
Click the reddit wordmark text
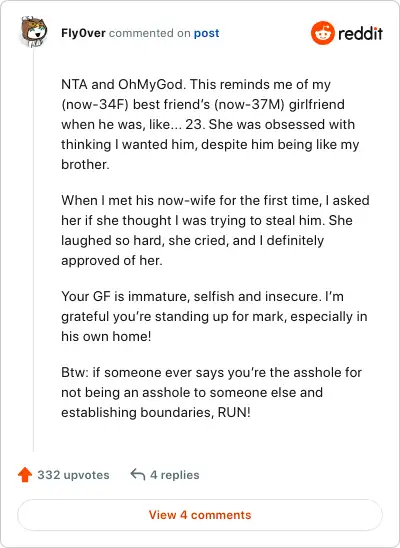click(361, 34)
